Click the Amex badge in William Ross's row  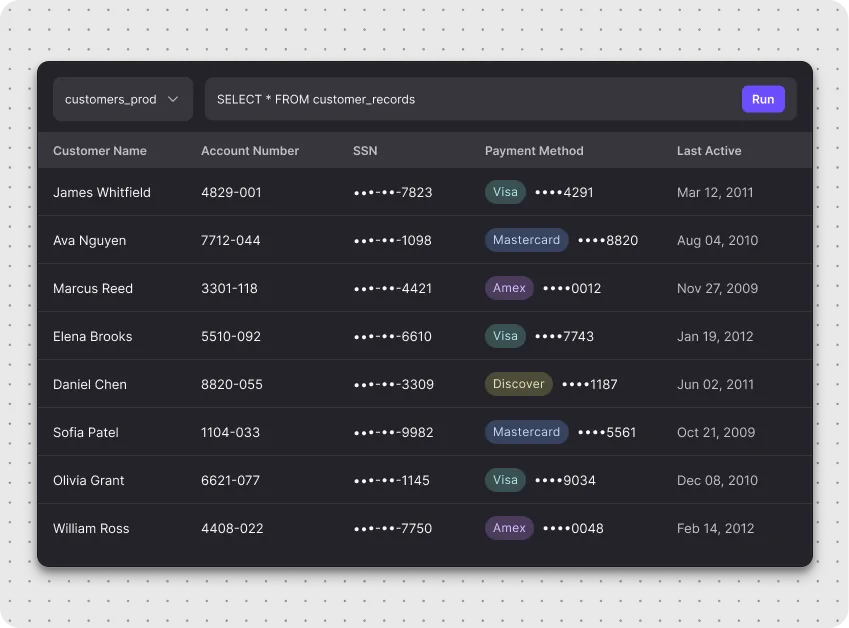(x=509, y=528)
